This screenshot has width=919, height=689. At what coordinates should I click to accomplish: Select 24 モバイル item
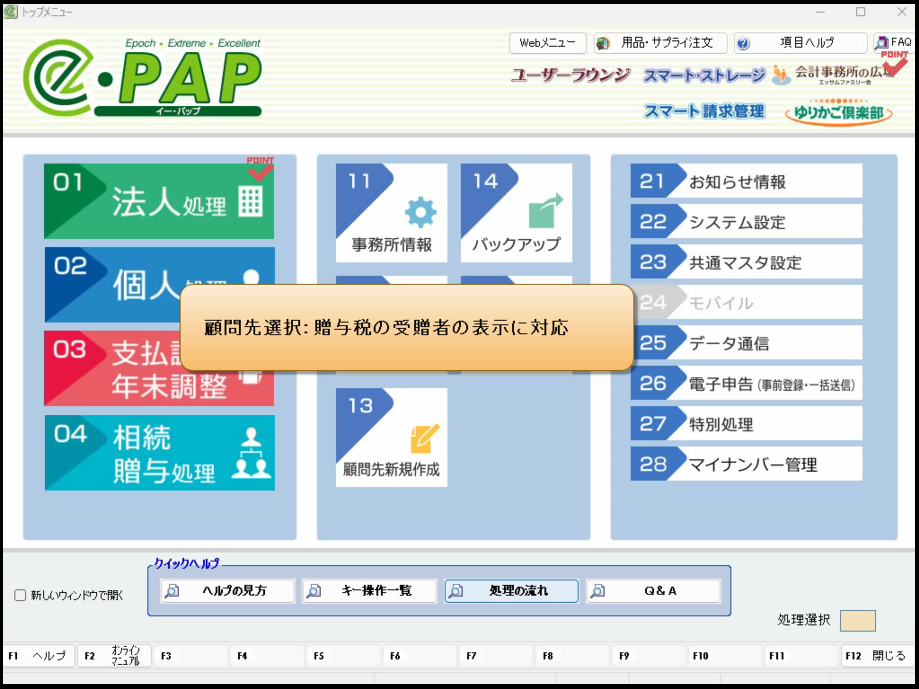coord(746,302)
